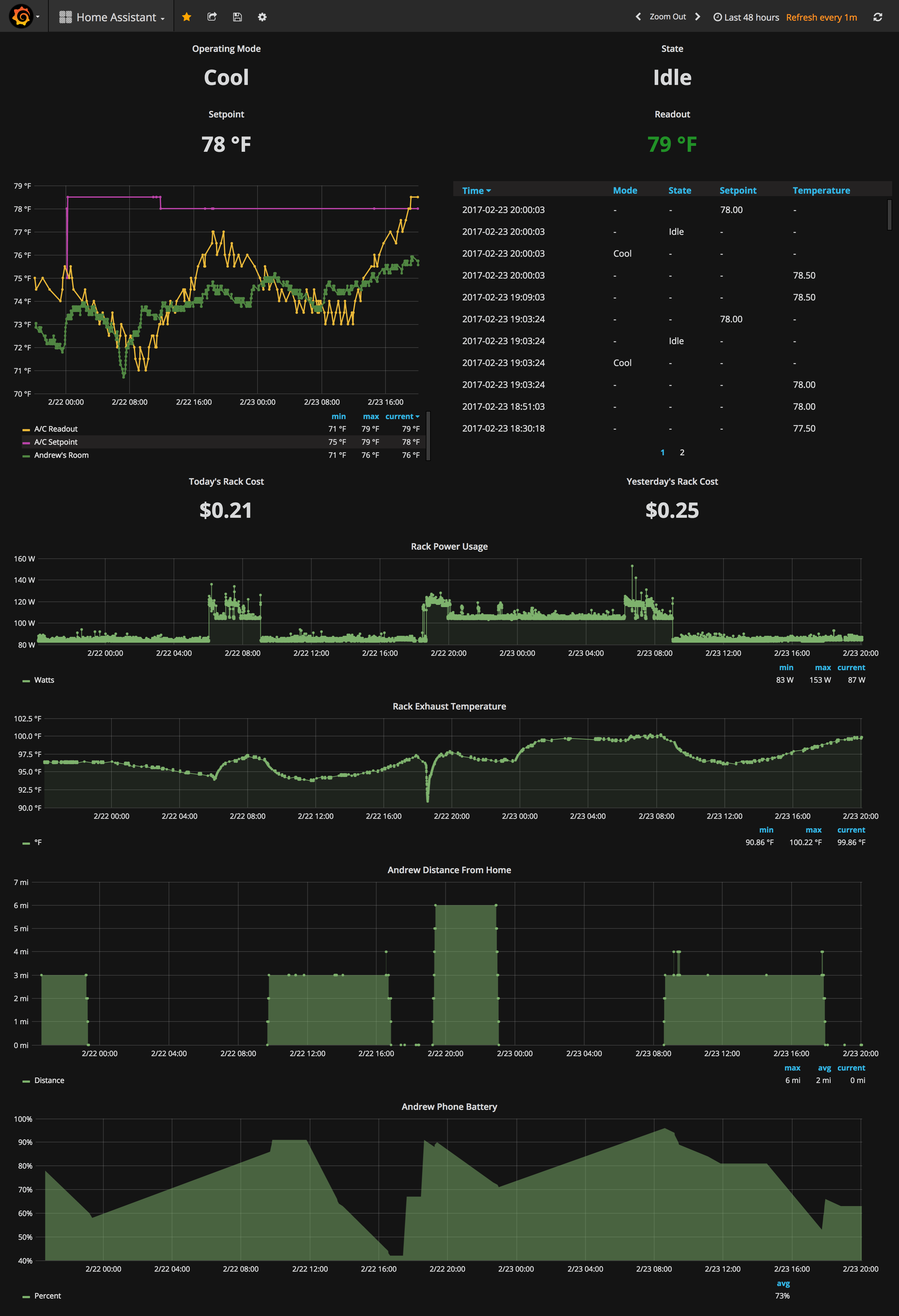Toggle Andrew's Room series in legend
Image resolution: width=899 pixels, height=1316 pixels.
click(x=61, y=455)
